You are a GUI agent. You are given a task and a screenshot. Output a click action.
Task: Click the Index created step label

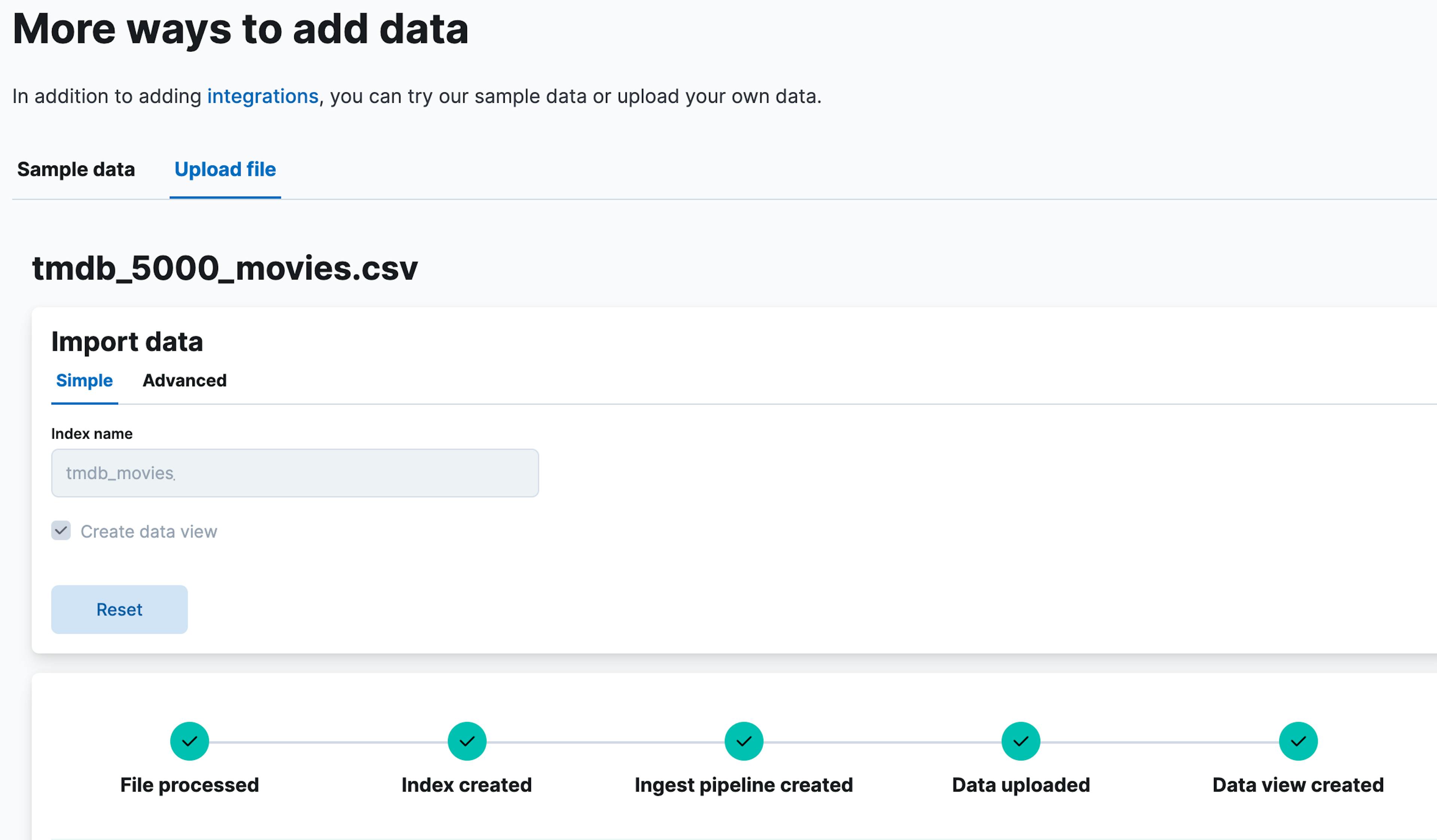pyautogui.click(x=466, y=785)
